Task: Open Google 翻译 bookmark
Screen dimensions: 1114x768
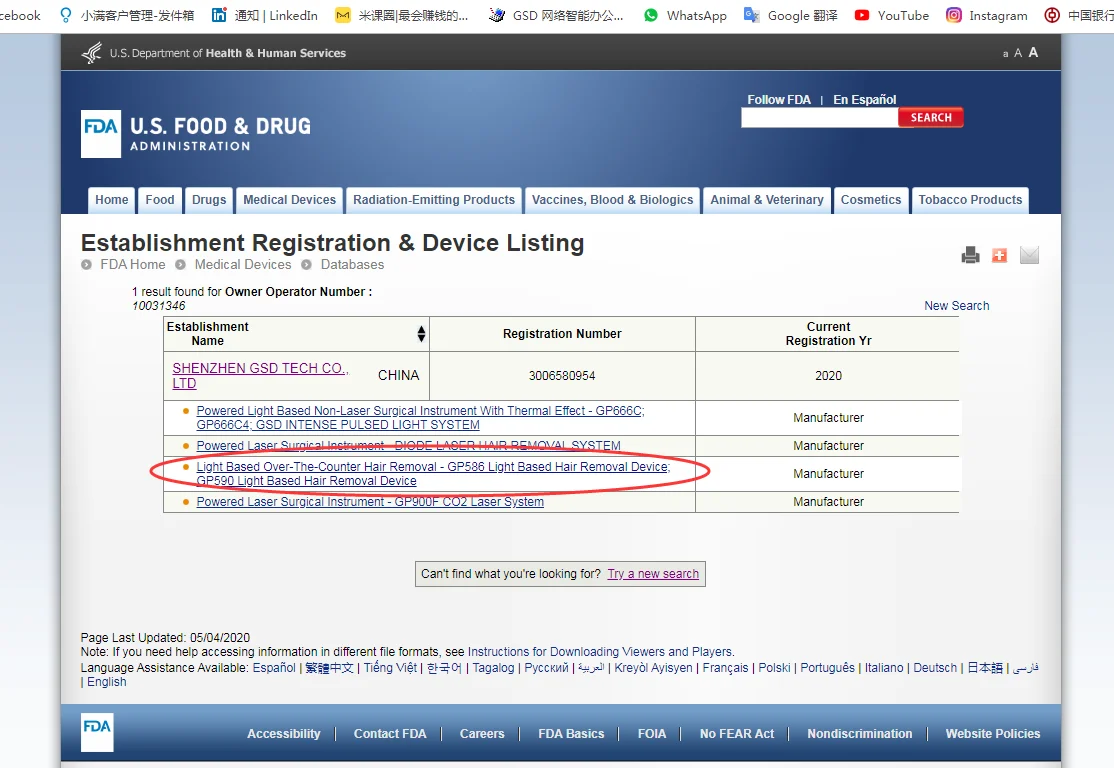Action: tap(790, 16)
